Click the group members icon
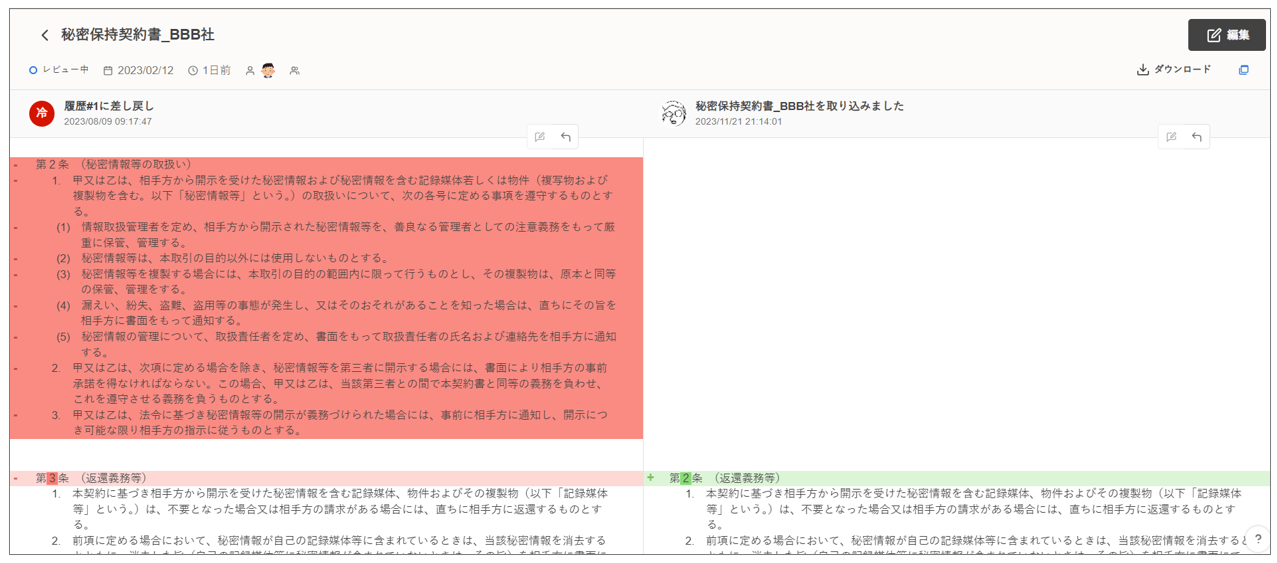This screenshot has height=563, width=1277. click(294, 71)
